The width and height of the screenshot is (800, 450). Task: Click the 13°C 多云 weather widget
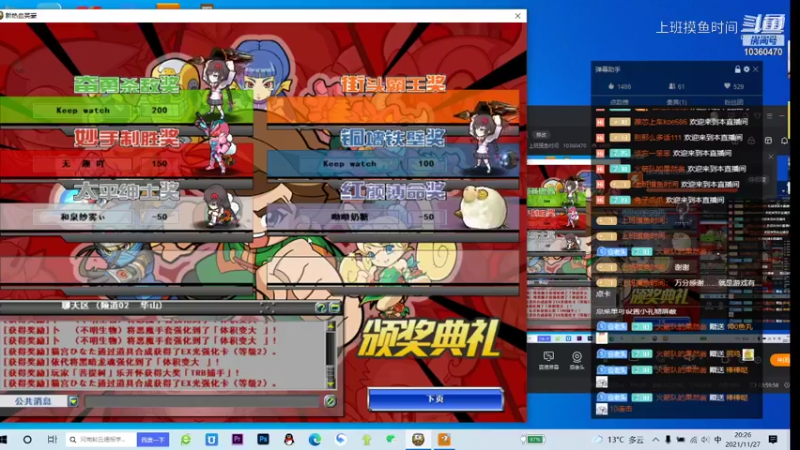coord(618,439)
